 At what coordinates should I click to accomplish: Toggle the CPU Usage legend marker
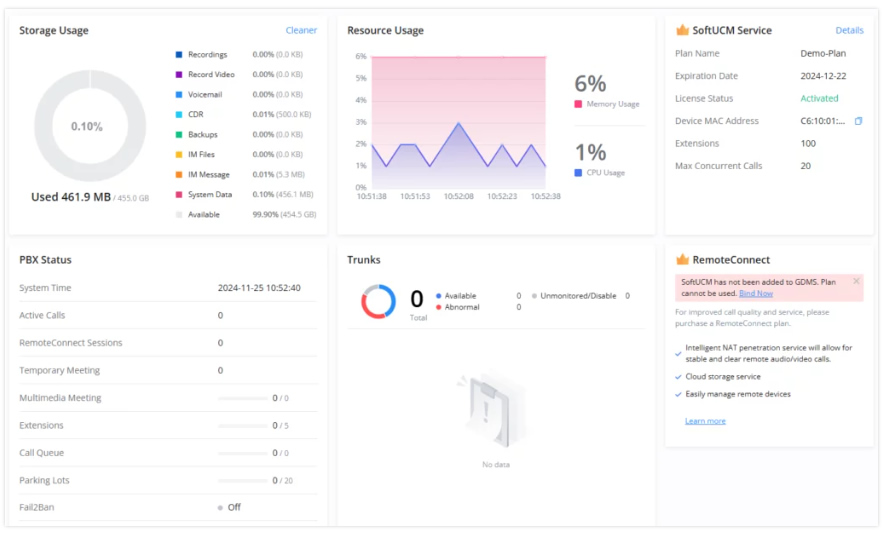pyautogui.click(x=578, y=173)
